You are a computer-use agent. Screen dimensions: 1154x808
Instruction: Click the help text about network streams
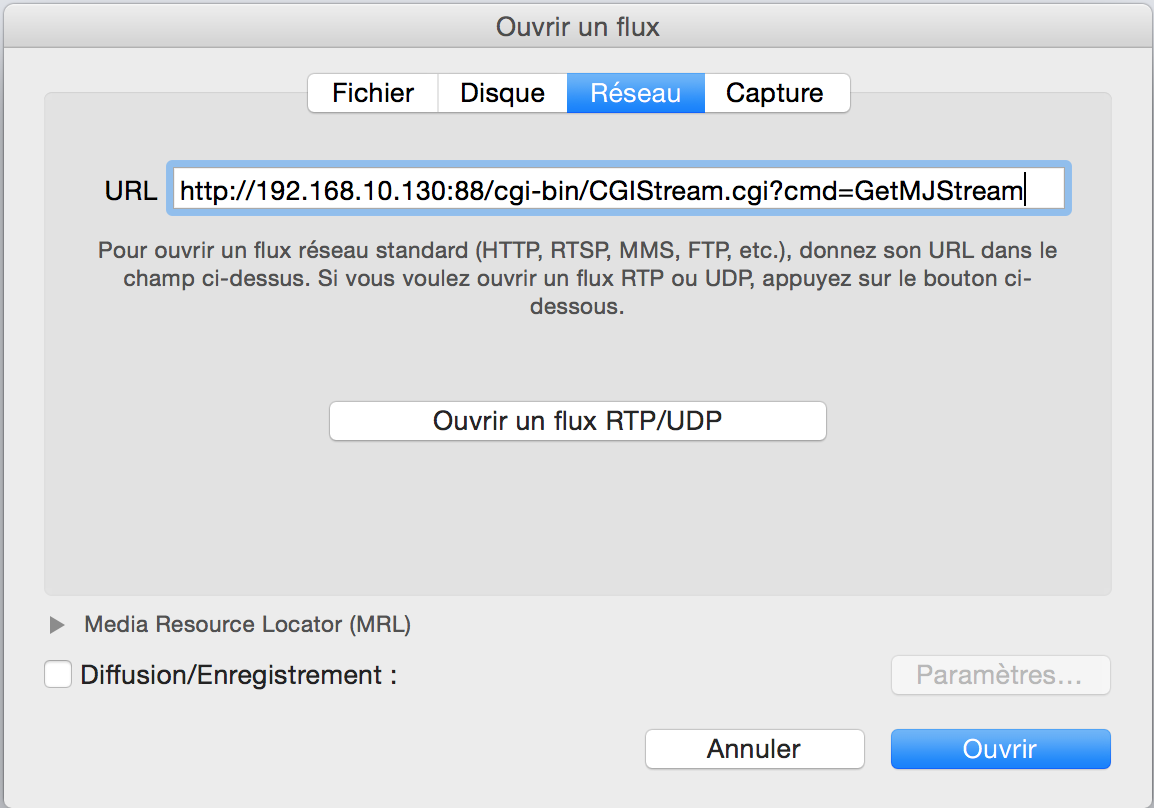(x=577, y=279)
